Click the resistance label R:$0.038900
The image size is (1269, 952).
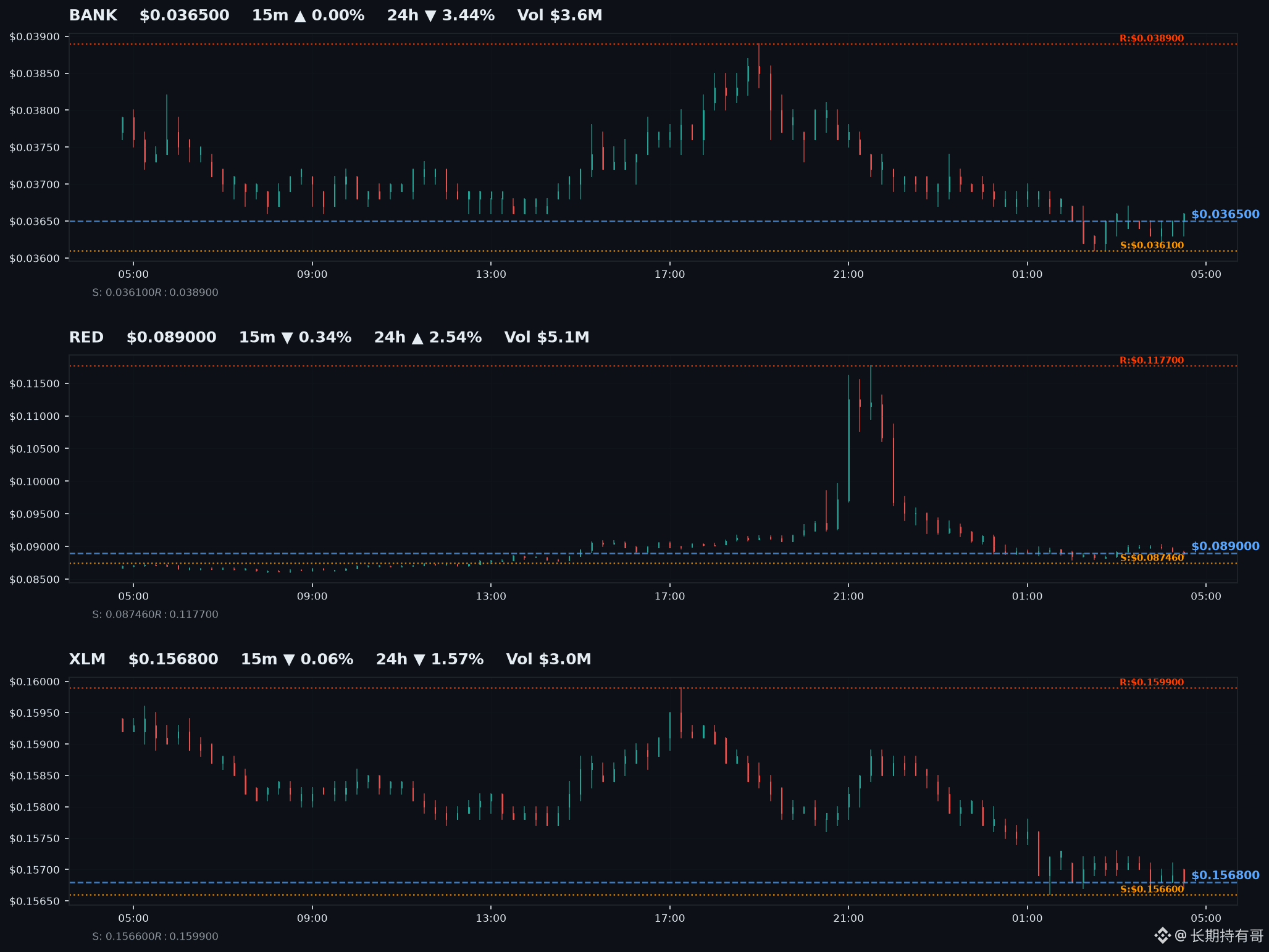click(1152, 38)
